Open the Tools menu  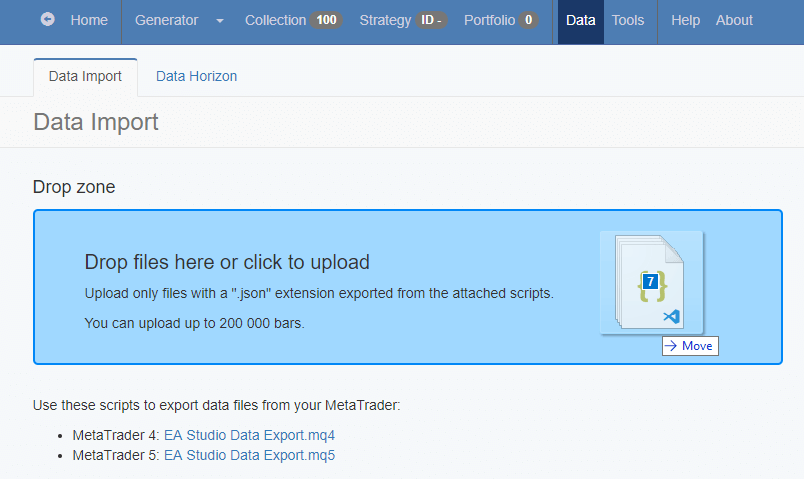point(628,20)
